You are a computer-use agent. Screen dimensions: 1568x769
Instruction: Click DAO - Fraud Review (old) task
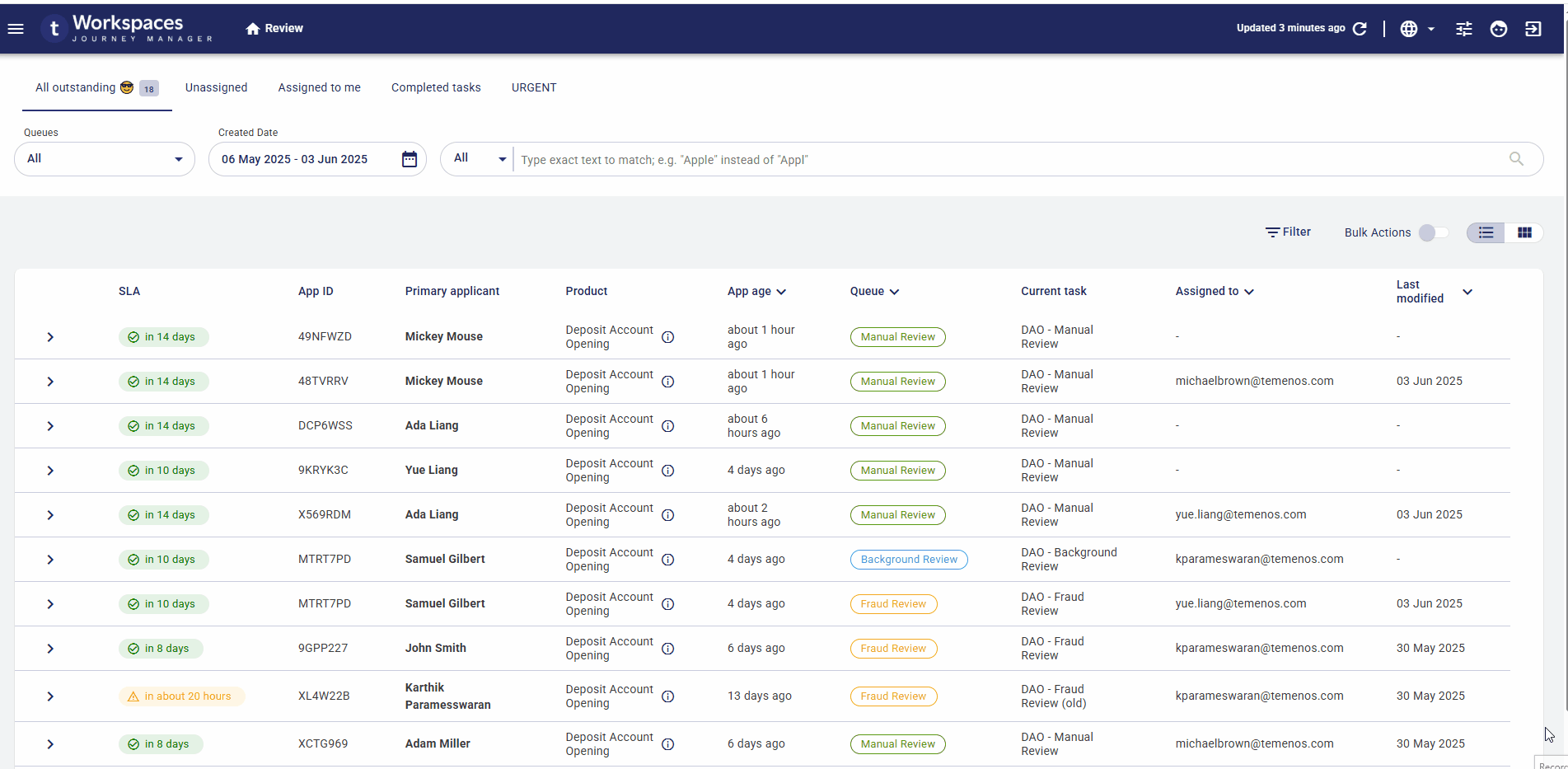[x=1054, y=696]
